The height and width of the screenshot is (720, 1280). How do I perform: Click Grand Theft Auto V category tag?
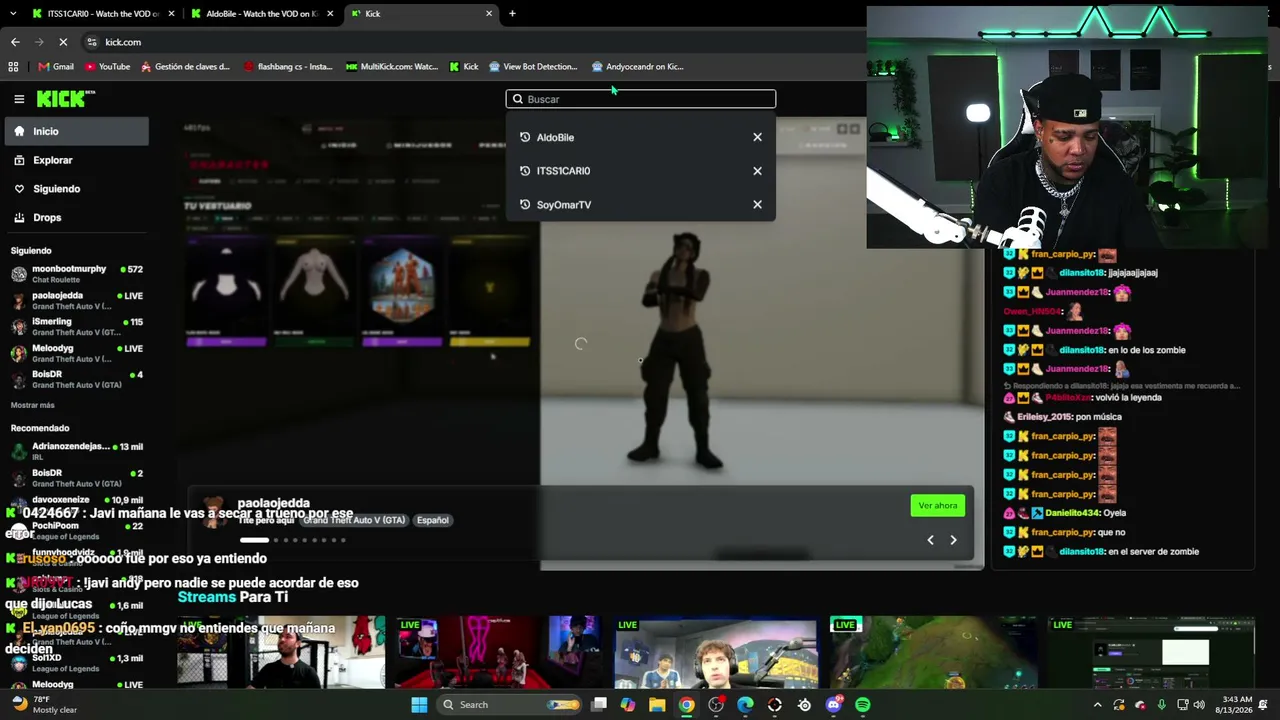pyautogui.click(x=355, y=520)
